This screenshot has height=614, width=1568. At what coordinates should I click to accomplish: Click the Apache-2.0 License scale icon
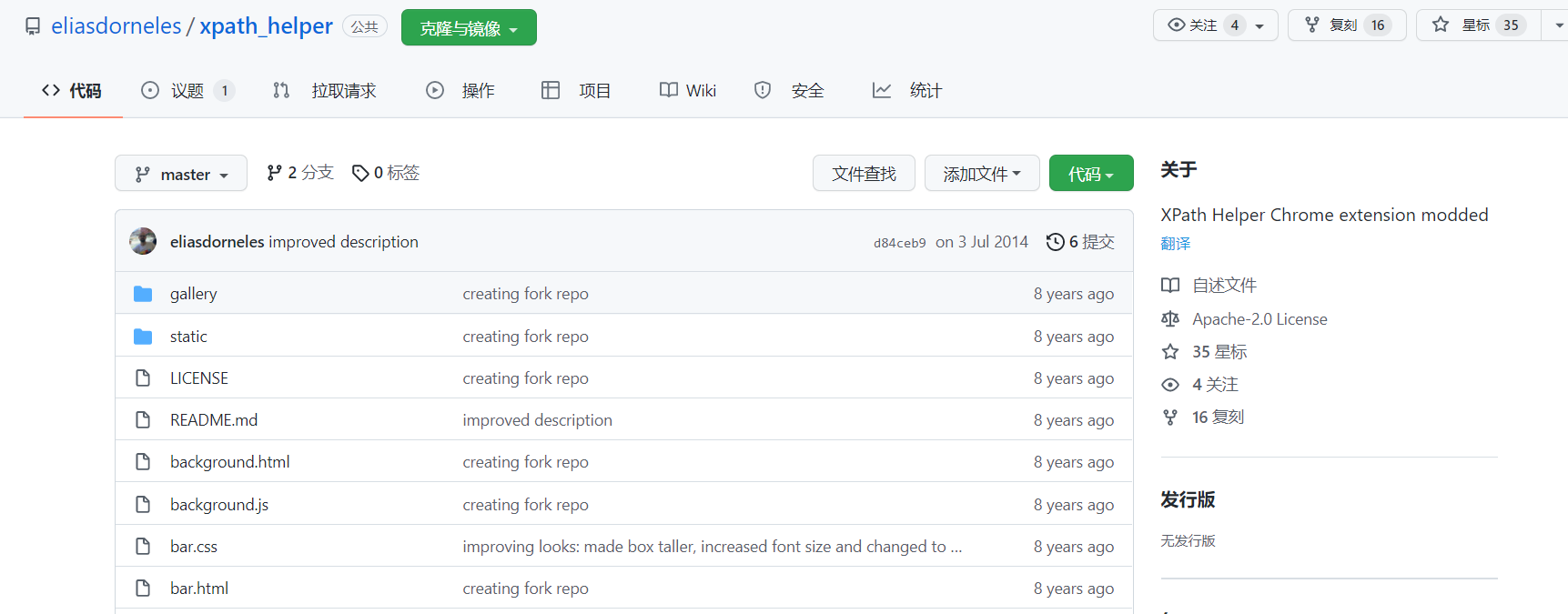pyautogui.click(x=1170, y=319)
